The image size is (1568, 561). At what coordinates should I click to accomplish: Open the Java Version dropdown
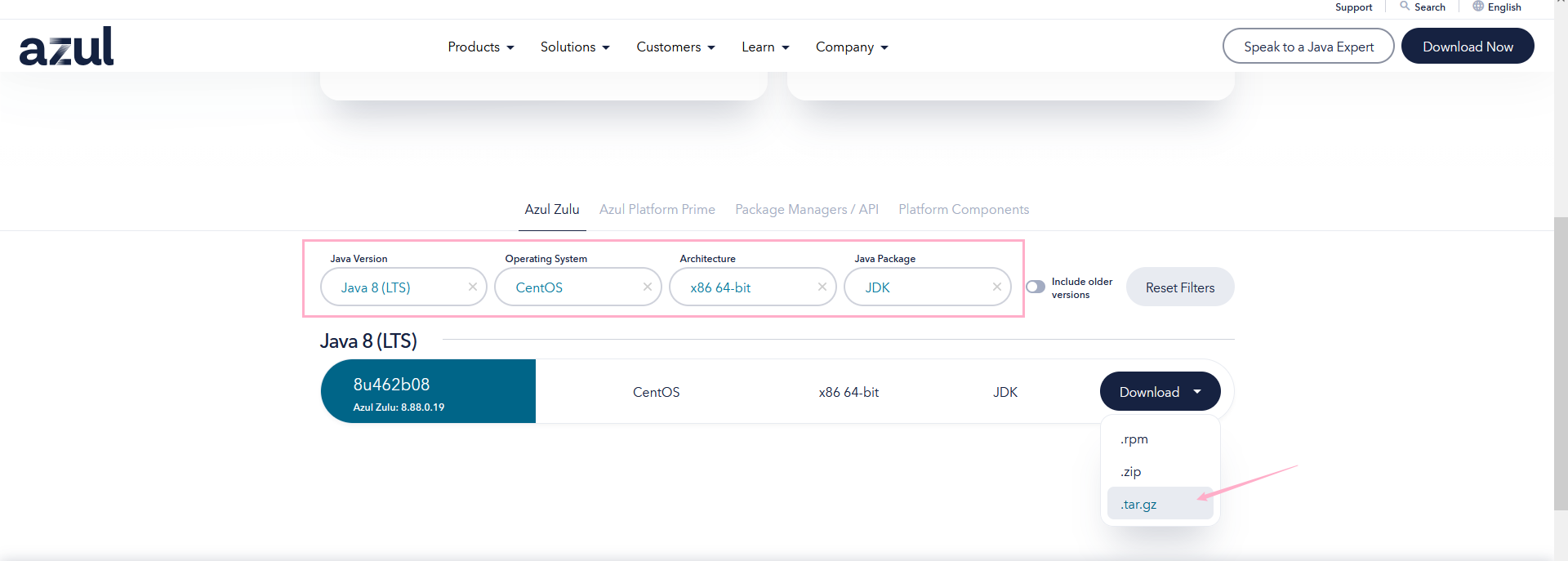pyautogui.click(x=403, y=287)
